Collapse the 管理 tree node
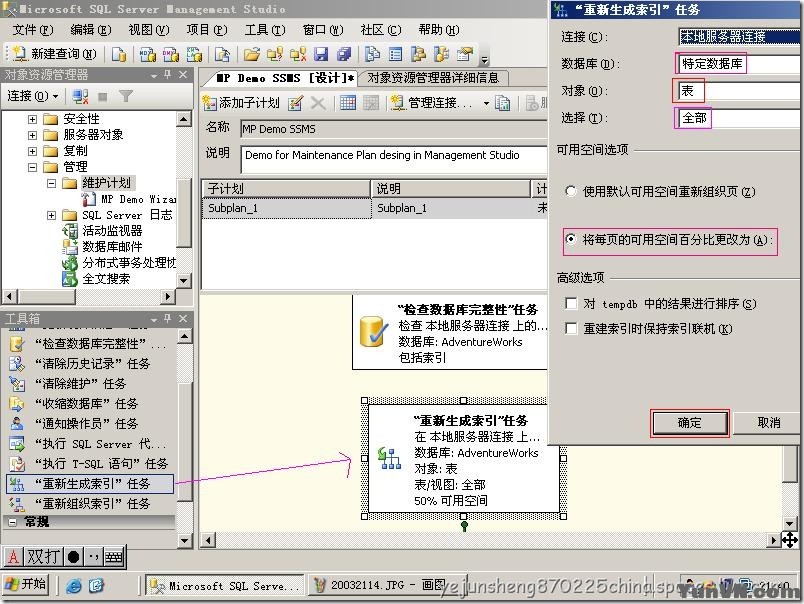The height and width of the screenshot is (604, 804). click(x=32, y=167)
